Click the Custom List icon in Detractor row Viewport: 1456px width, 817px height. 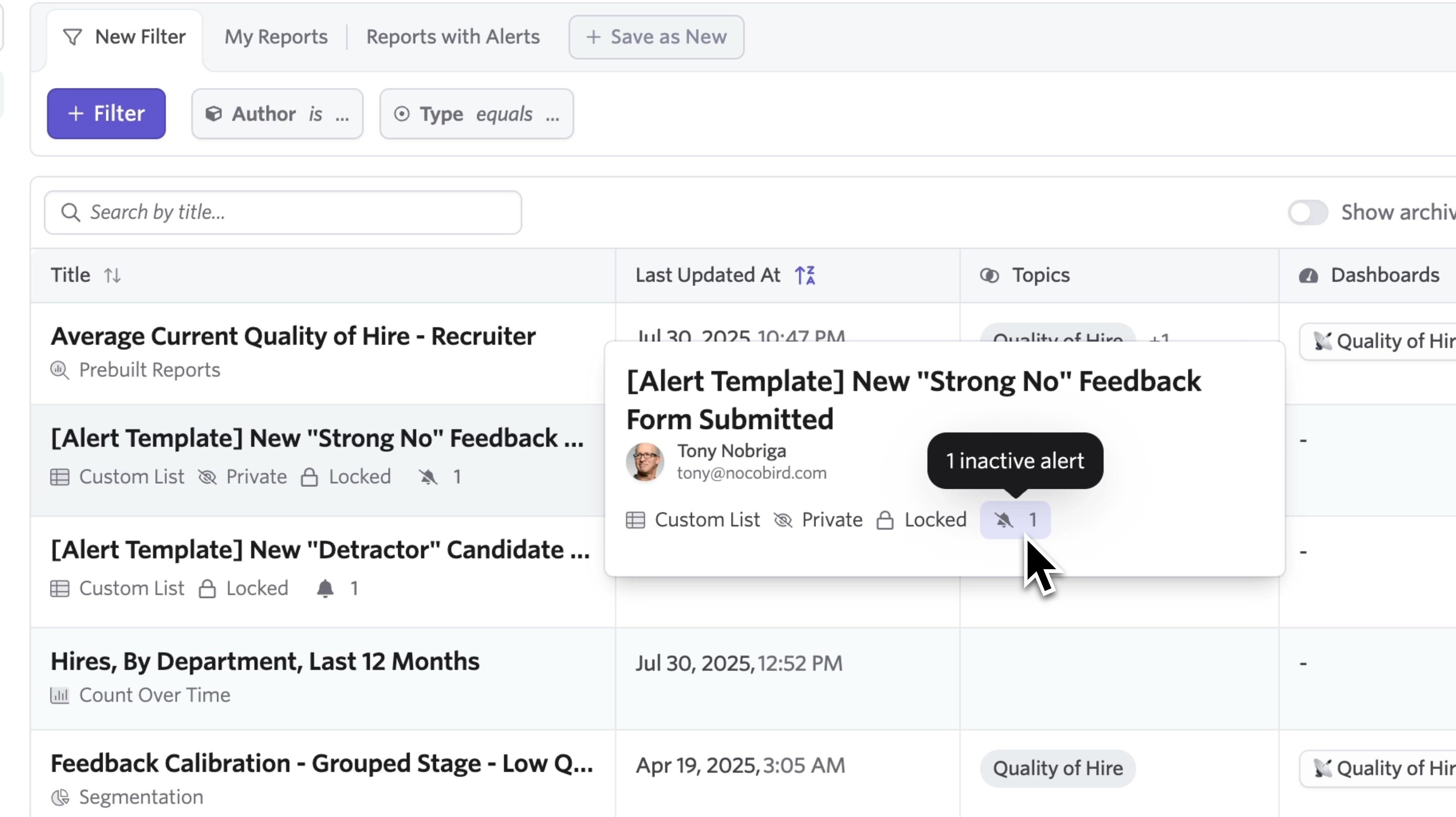[60, 589]
